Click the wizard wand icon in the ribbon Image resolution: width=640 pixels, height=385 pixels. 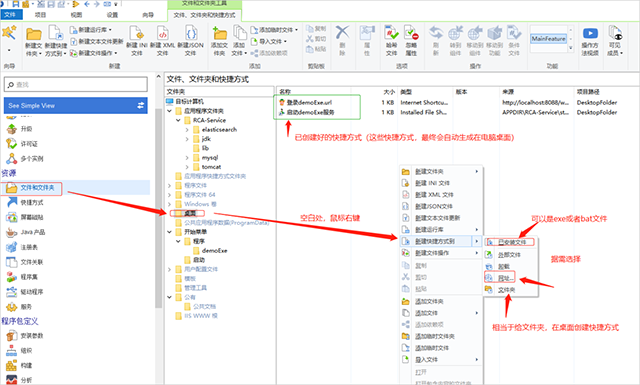[x=9, y=33]
